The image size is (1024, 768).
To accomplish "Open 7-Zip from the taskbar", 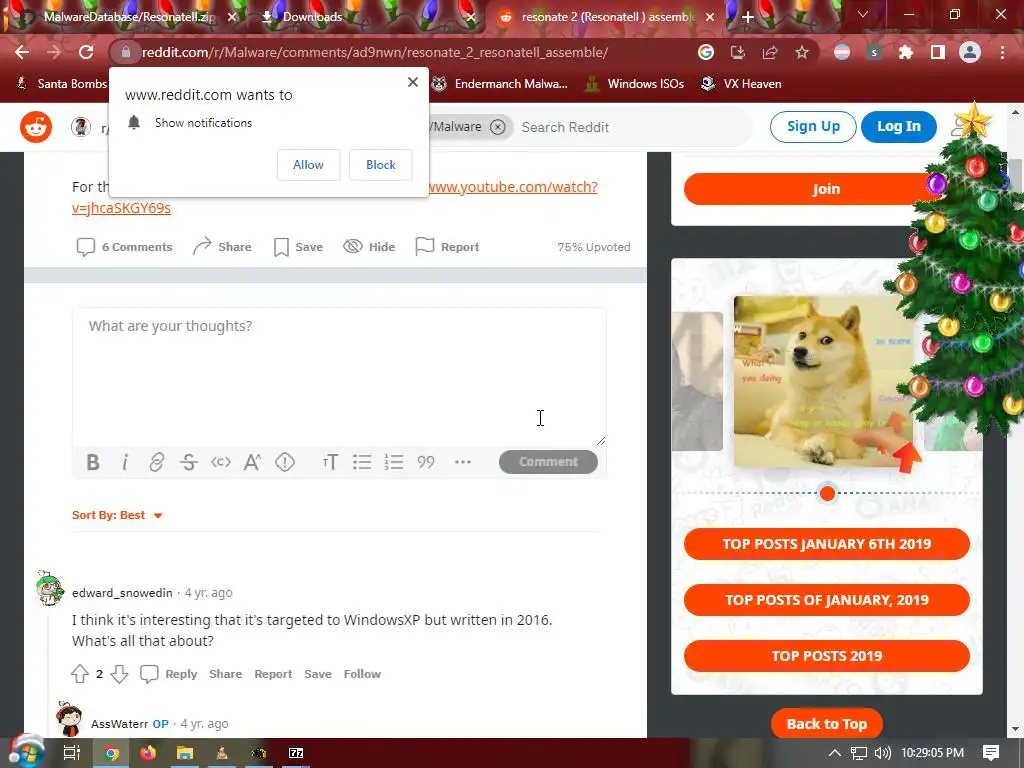I will tap(296, 753).
